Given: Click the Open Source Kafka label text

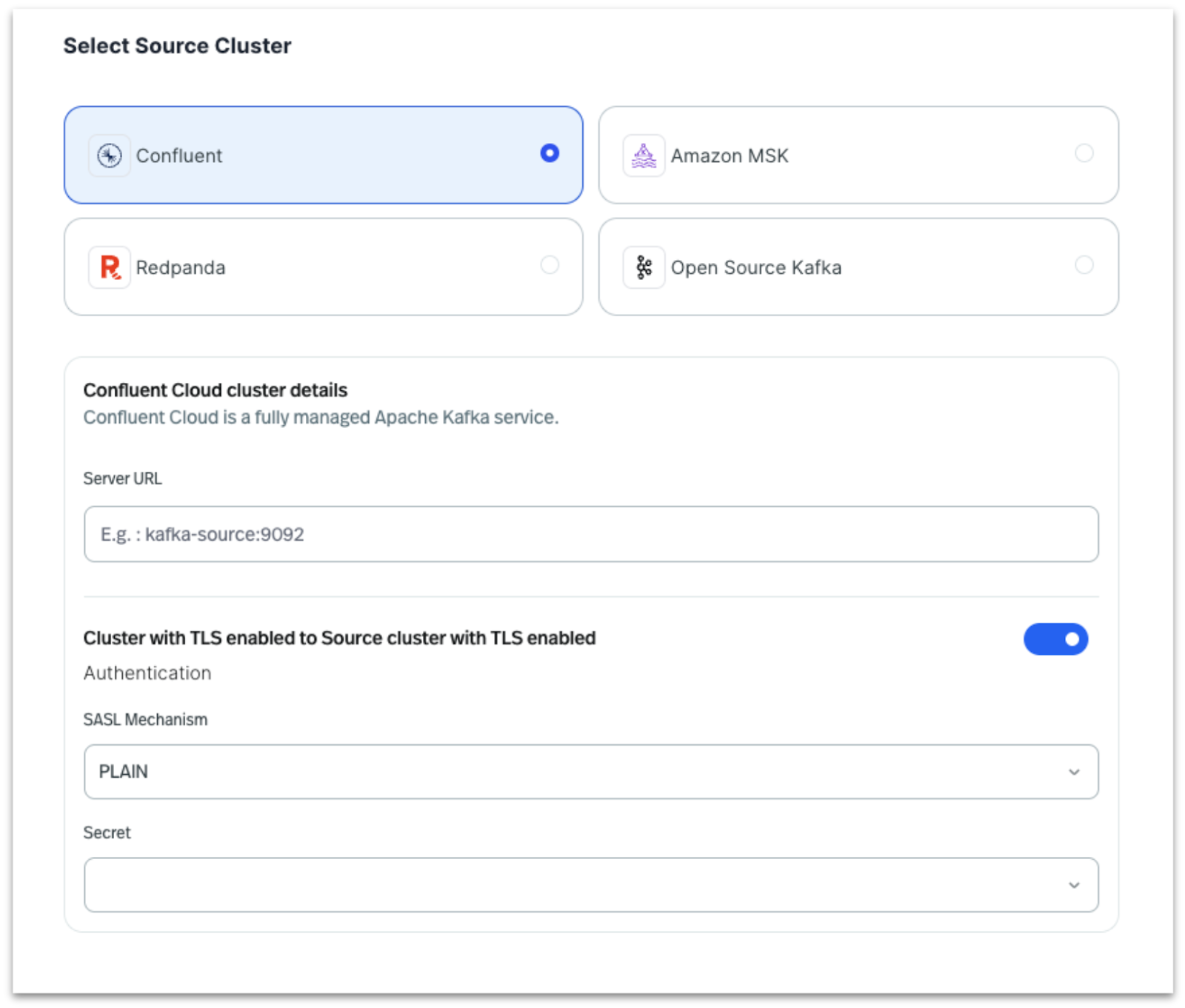Looking at the screenshot, I should pos(755,268).
